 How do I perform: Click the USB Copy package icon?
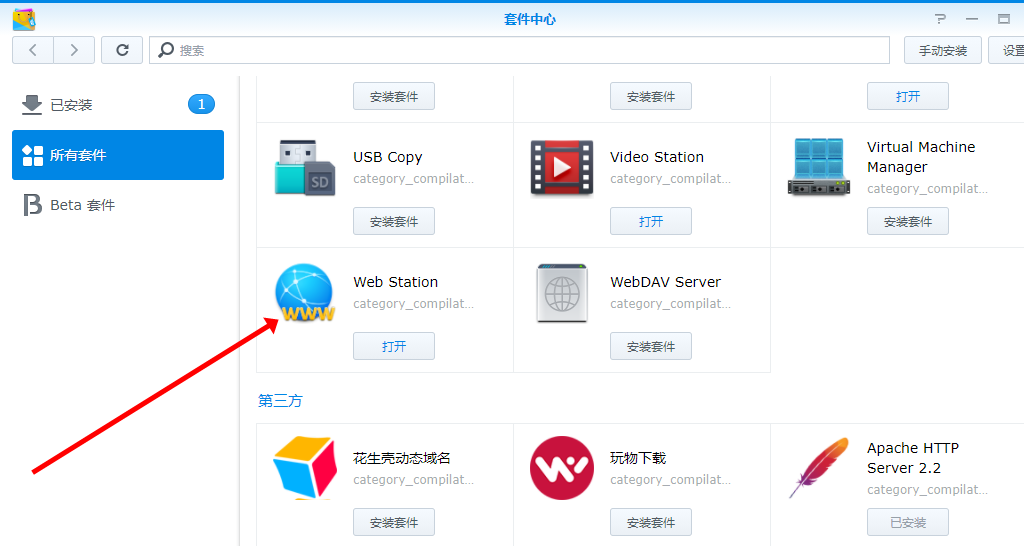[304, 168]
